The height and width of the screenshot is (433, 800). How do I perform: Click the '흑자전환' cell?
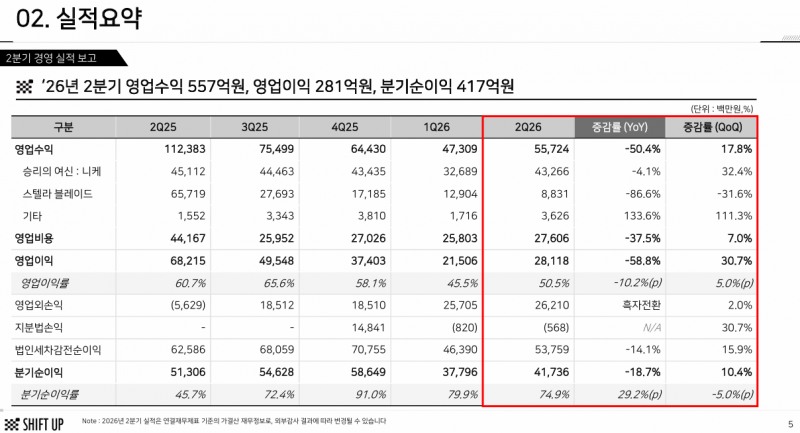(x=642, y=305)
